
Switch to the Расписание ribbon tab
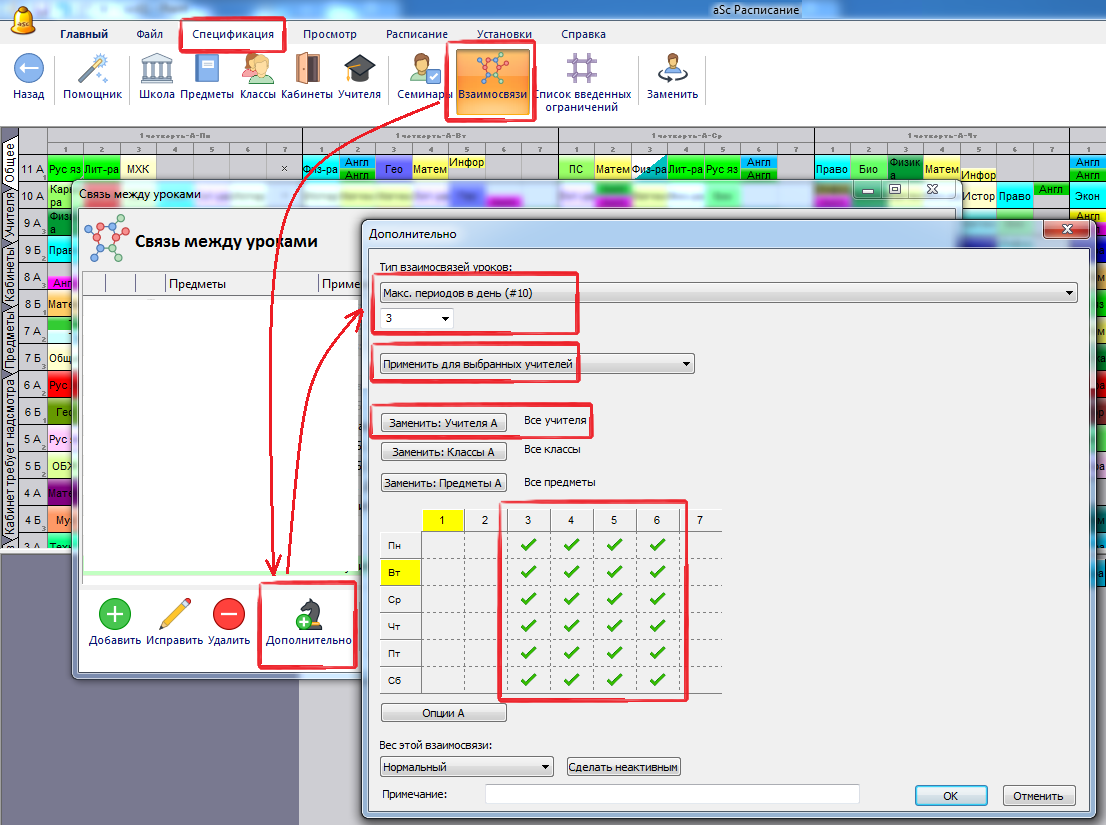[x=416, y=34]
